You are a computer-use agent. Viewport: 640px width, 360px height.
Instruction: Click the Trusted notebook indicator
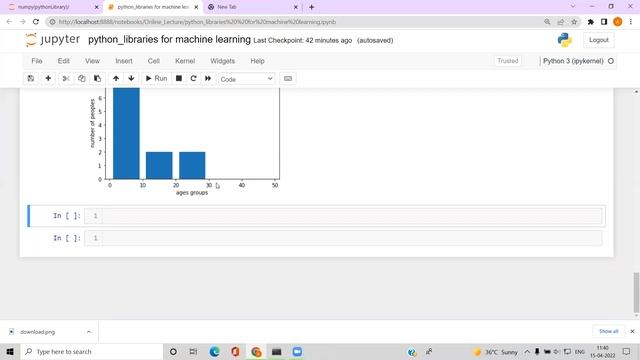(508, 61)
